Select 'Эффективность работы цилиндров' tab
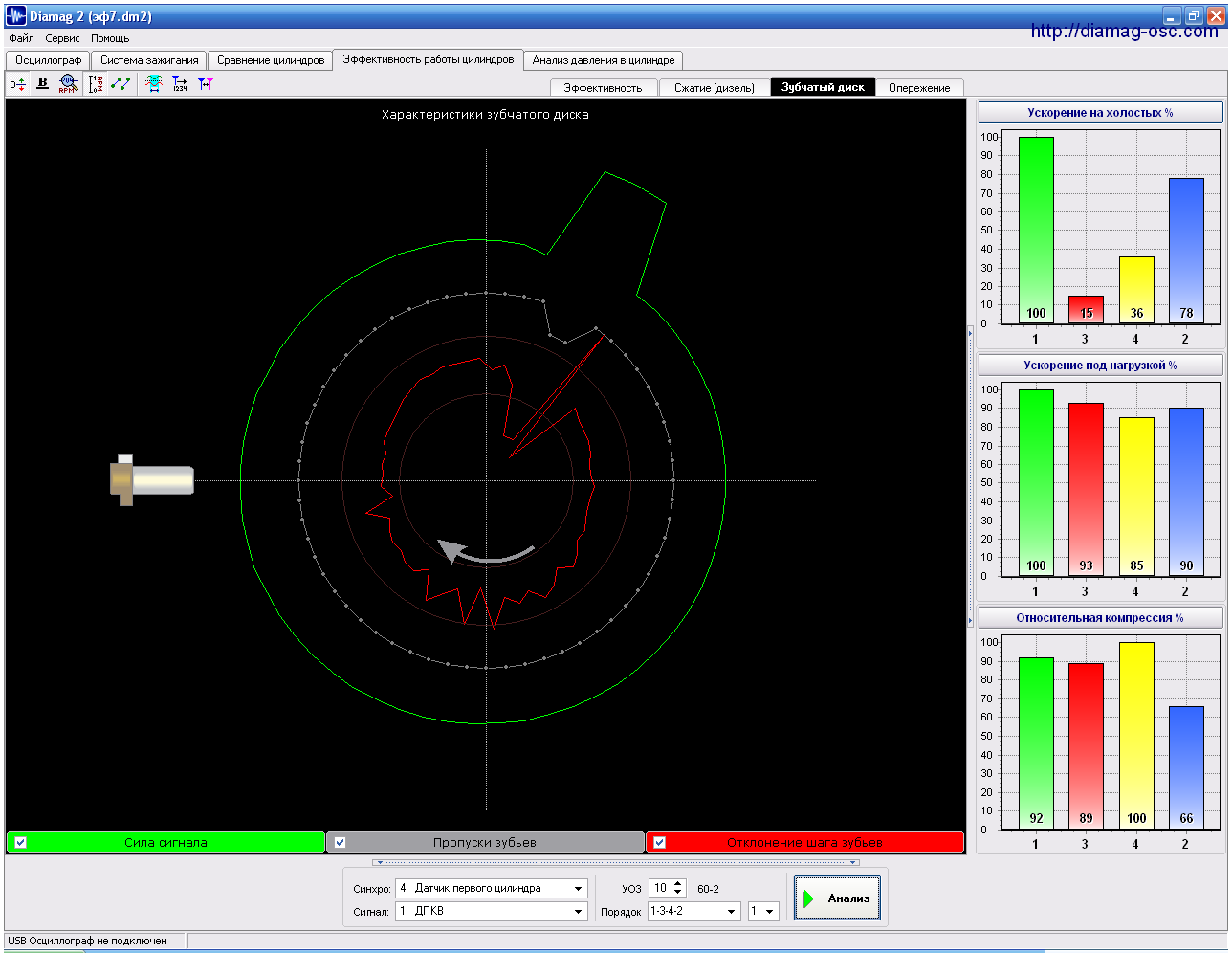1232x953 pixels. [429, 59]
